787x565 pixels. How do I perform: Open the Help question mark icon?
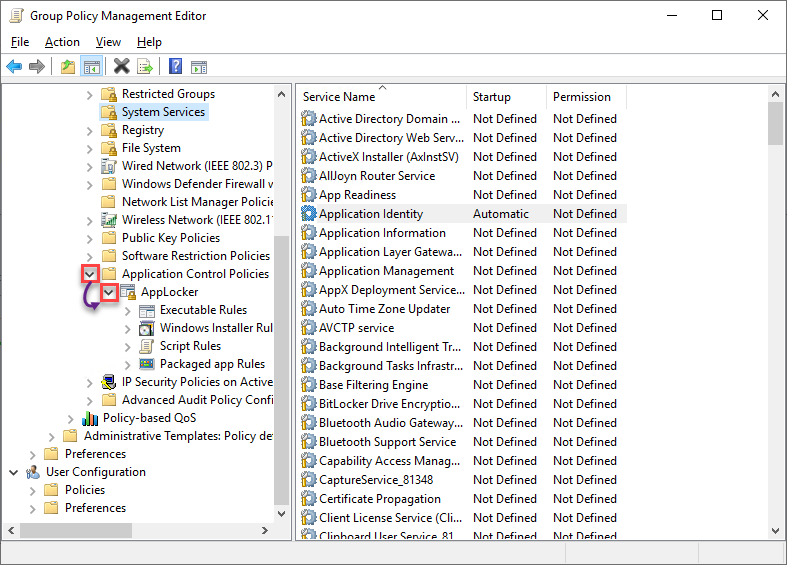(x=175, y=66)
